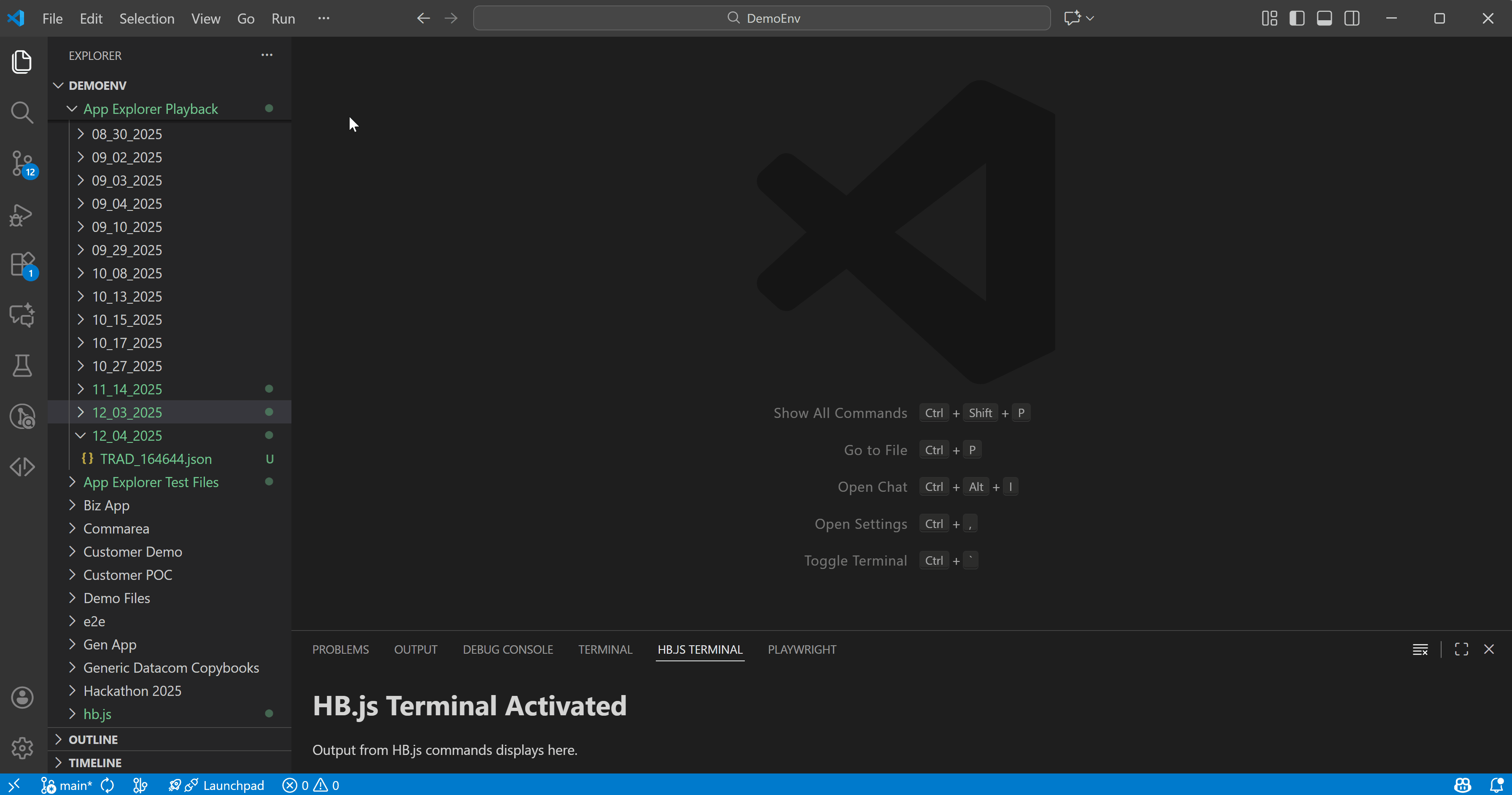The image size is (1512, 795).
Task: Click Launchpad in status bar
Action: 233,785
